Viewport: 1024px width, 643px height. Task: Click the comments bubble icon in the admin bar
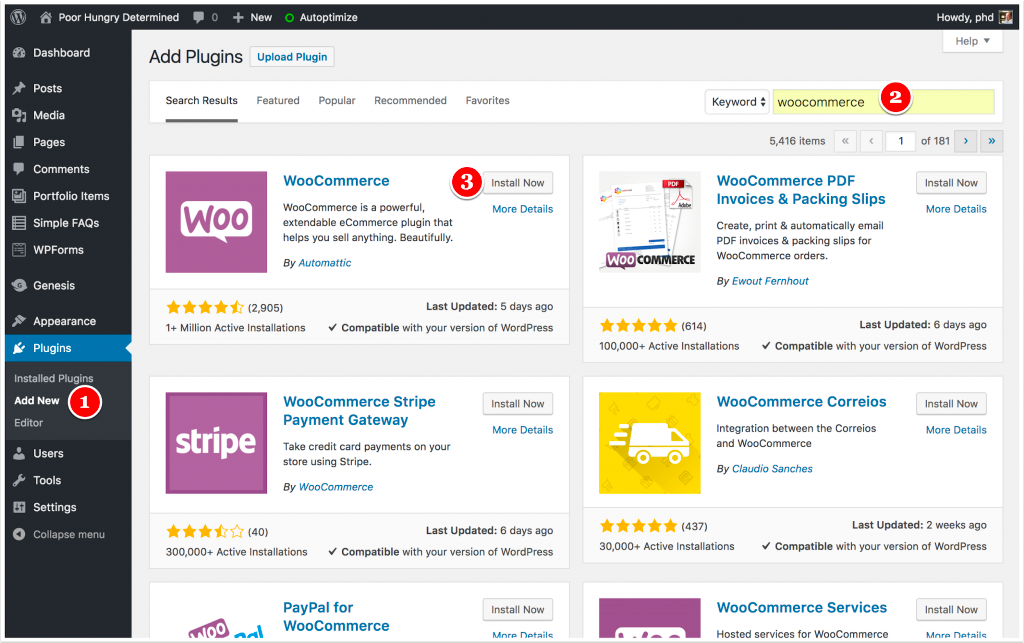coord(199,16)
